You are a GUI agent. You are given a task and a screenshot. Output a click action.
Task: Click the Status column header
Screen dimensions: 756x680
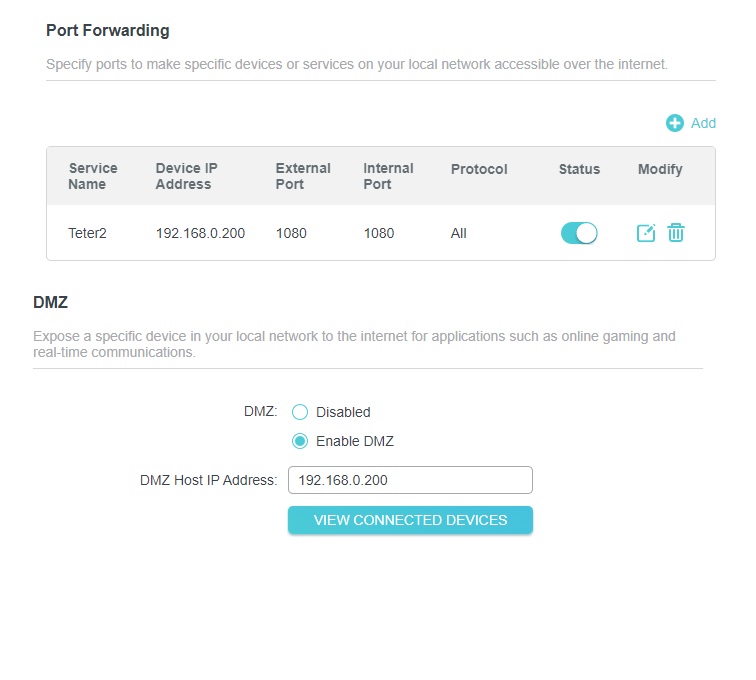click(x=579, y=169)
